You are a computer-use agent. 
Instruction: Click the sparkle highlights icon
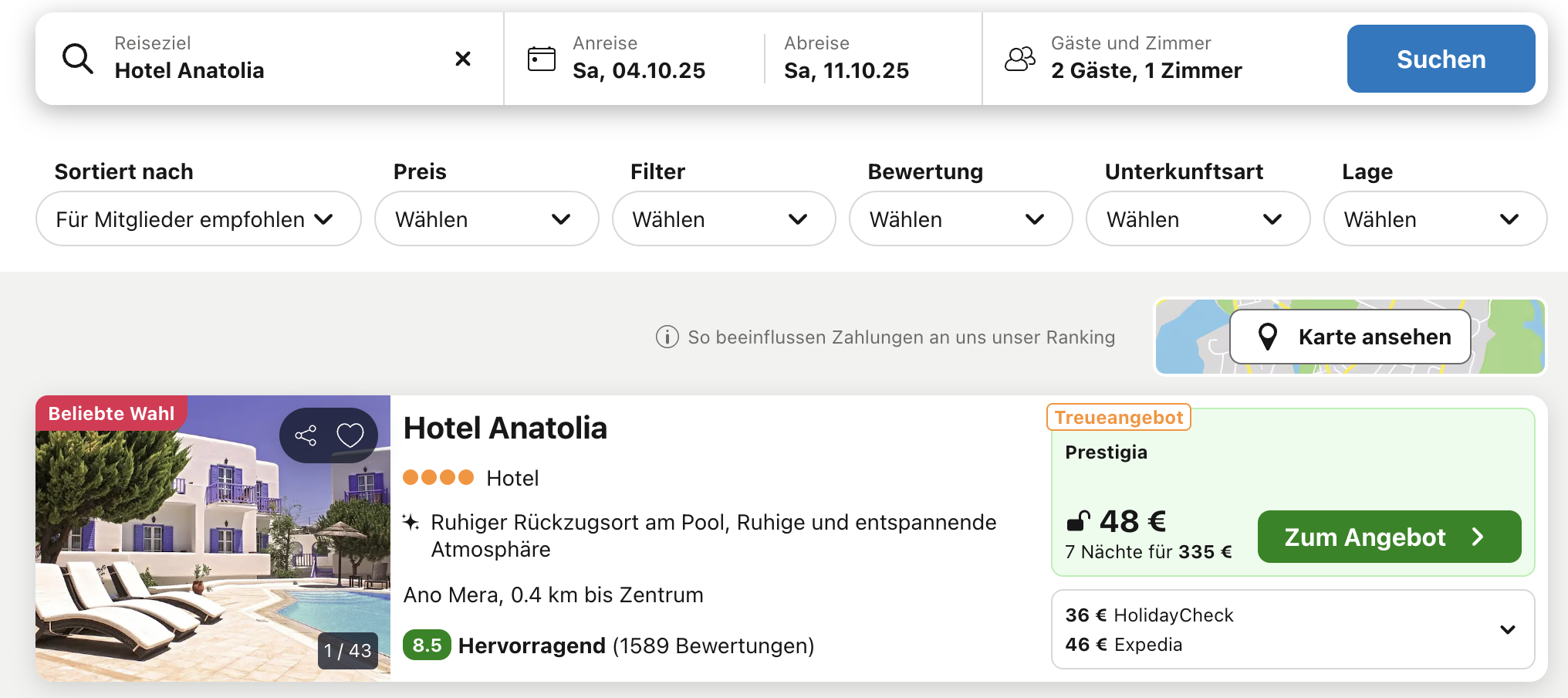point(411,523)
